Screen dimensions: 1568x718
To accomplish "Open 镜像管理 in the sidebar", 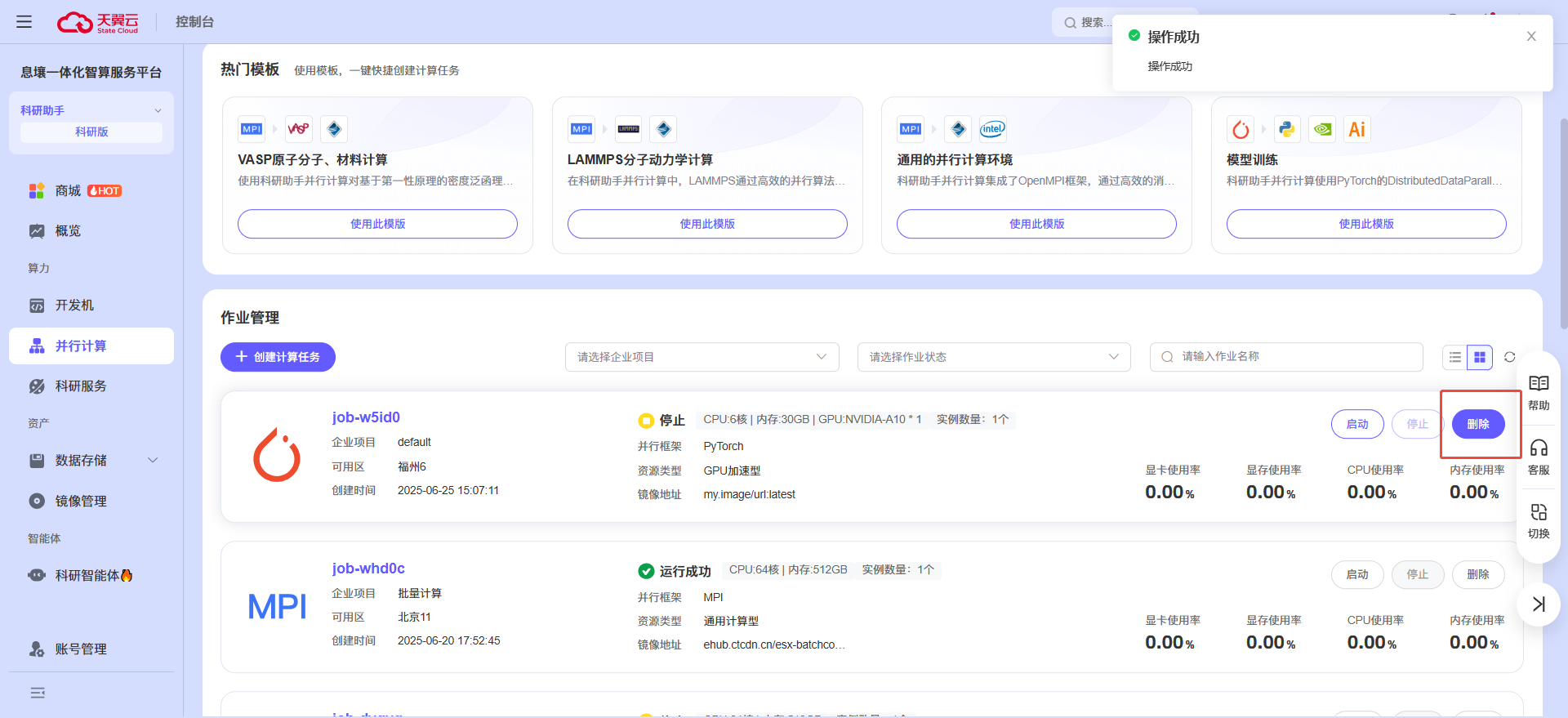I will pyautogui.click(x=91, y=501).
